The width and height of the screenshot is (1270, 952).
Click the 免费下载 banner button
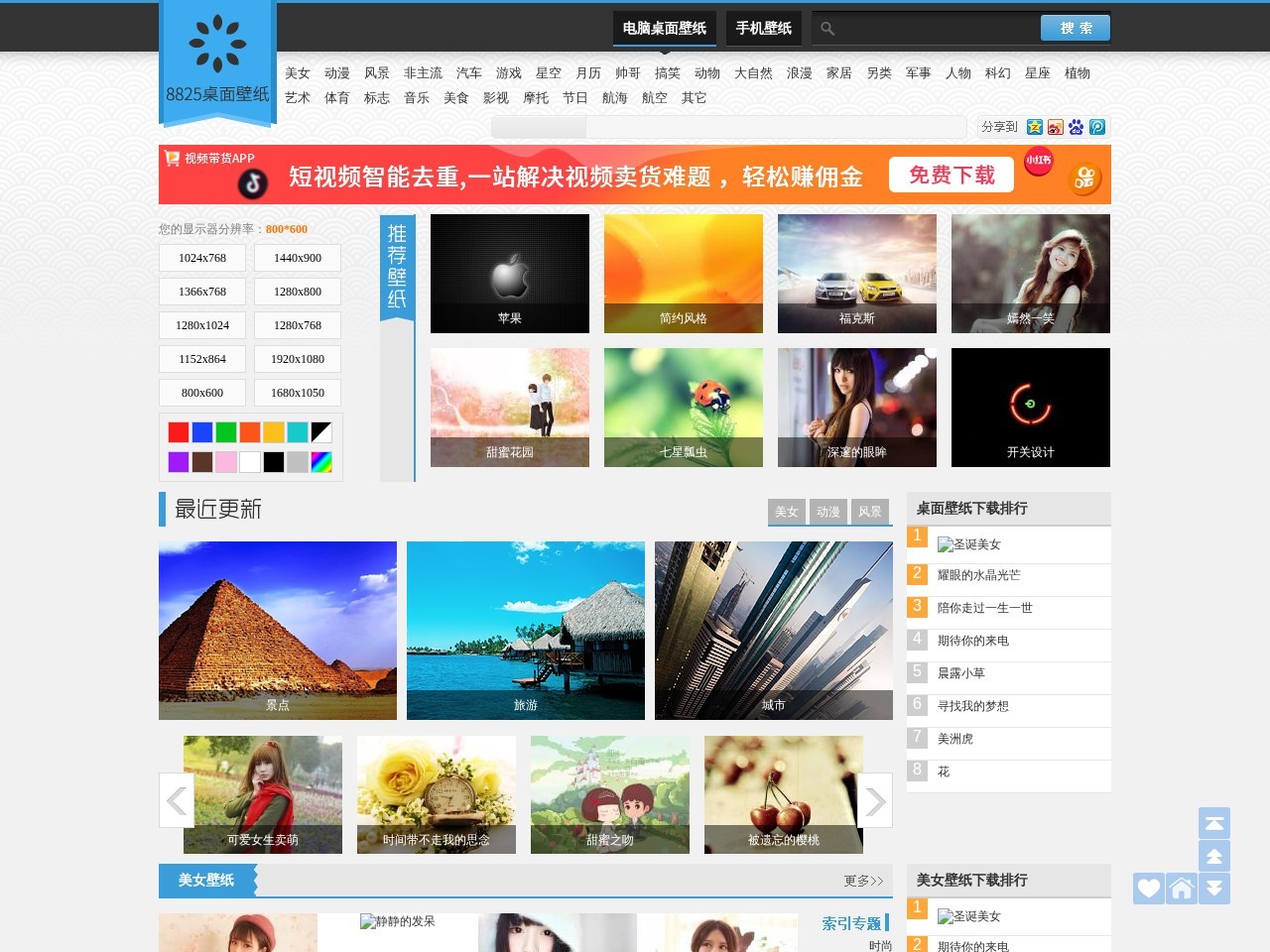(951, 175)
